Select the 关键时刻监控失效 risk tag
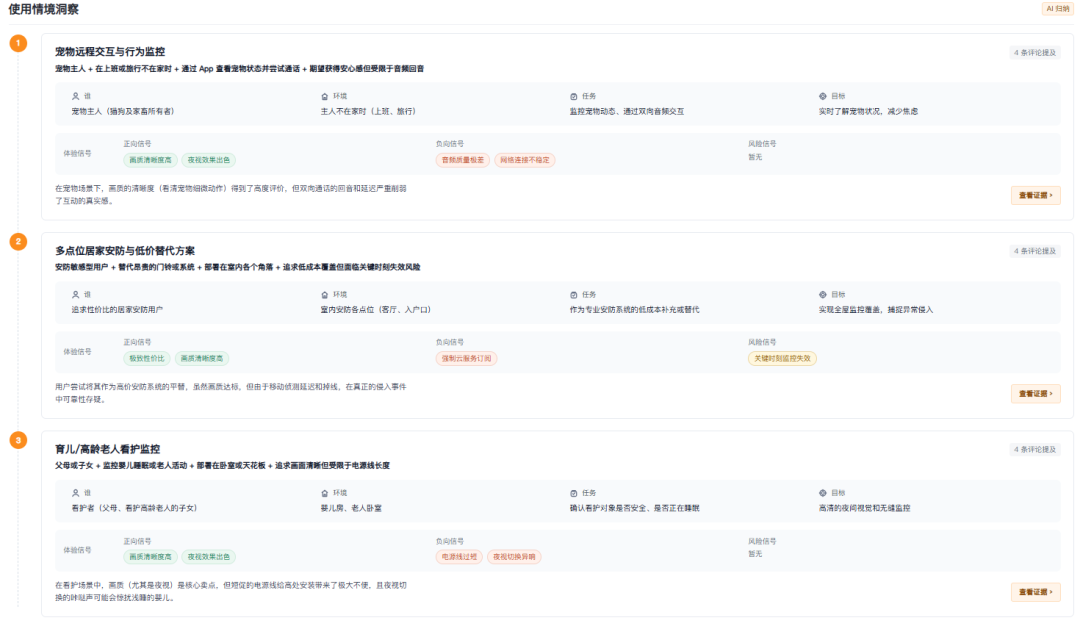 point(782,358)
